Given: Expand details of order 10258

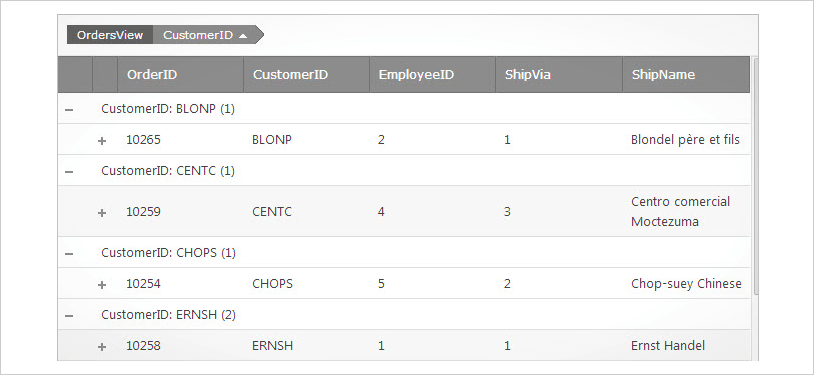Looking at the screenshot, I should pos(102,346).
